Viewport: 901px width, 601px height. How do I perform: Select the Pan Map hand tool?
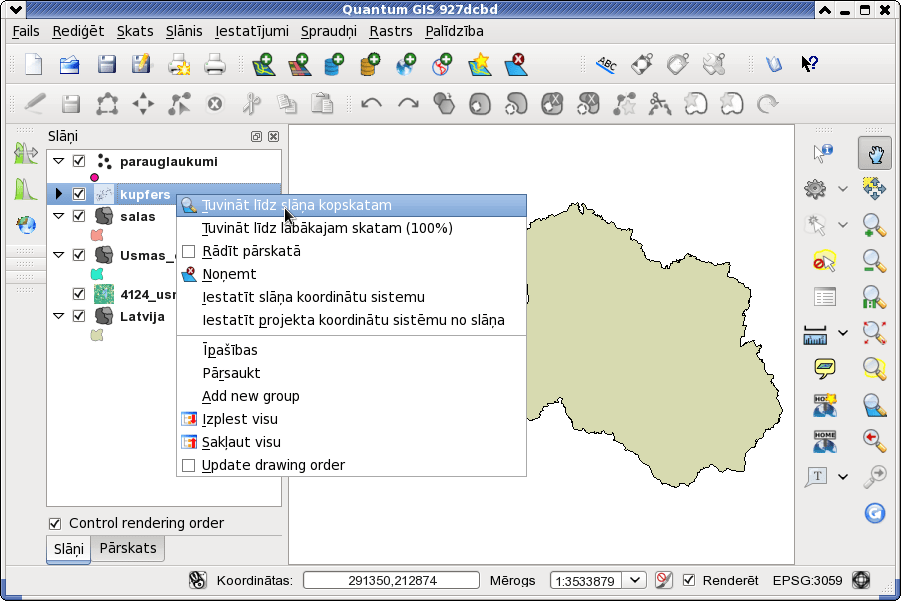pos(875,153)
